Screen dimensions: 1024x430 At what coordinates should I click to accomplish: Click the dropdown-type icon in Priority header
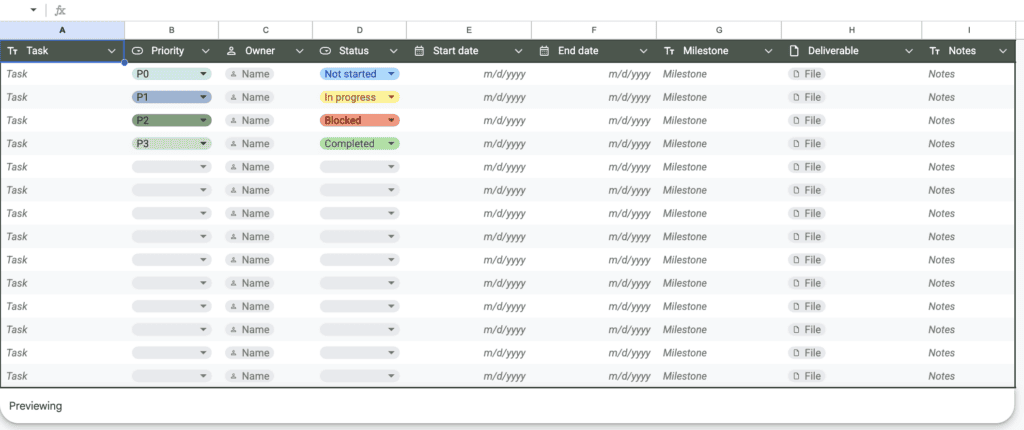pyautogui.click(x=137, y=51)
